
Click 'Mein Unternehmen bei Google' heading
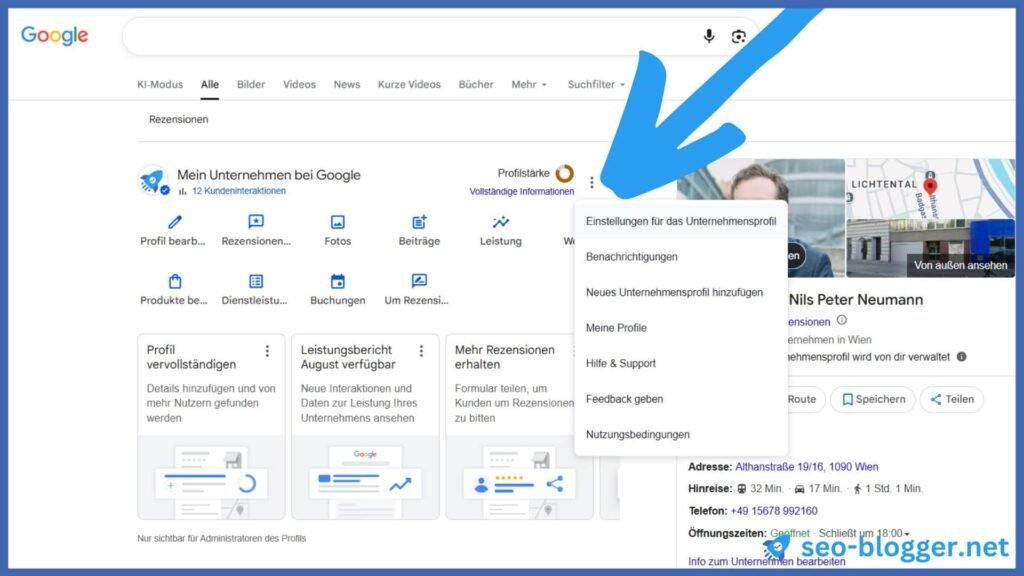(268, 175)
